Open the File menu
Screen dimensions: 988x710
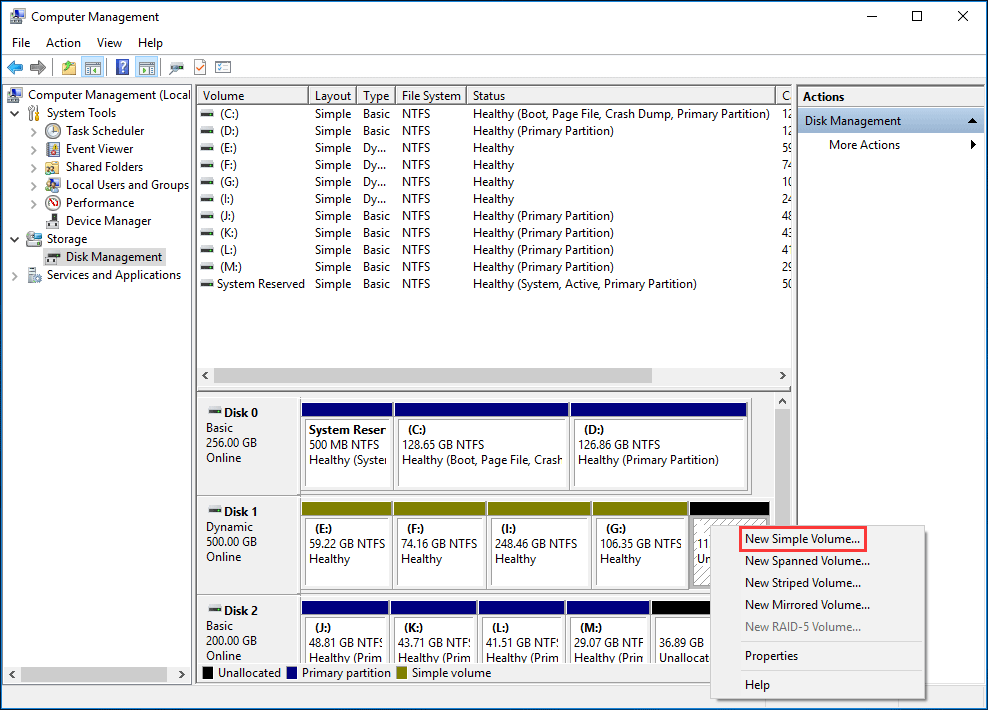click(21, 43)
